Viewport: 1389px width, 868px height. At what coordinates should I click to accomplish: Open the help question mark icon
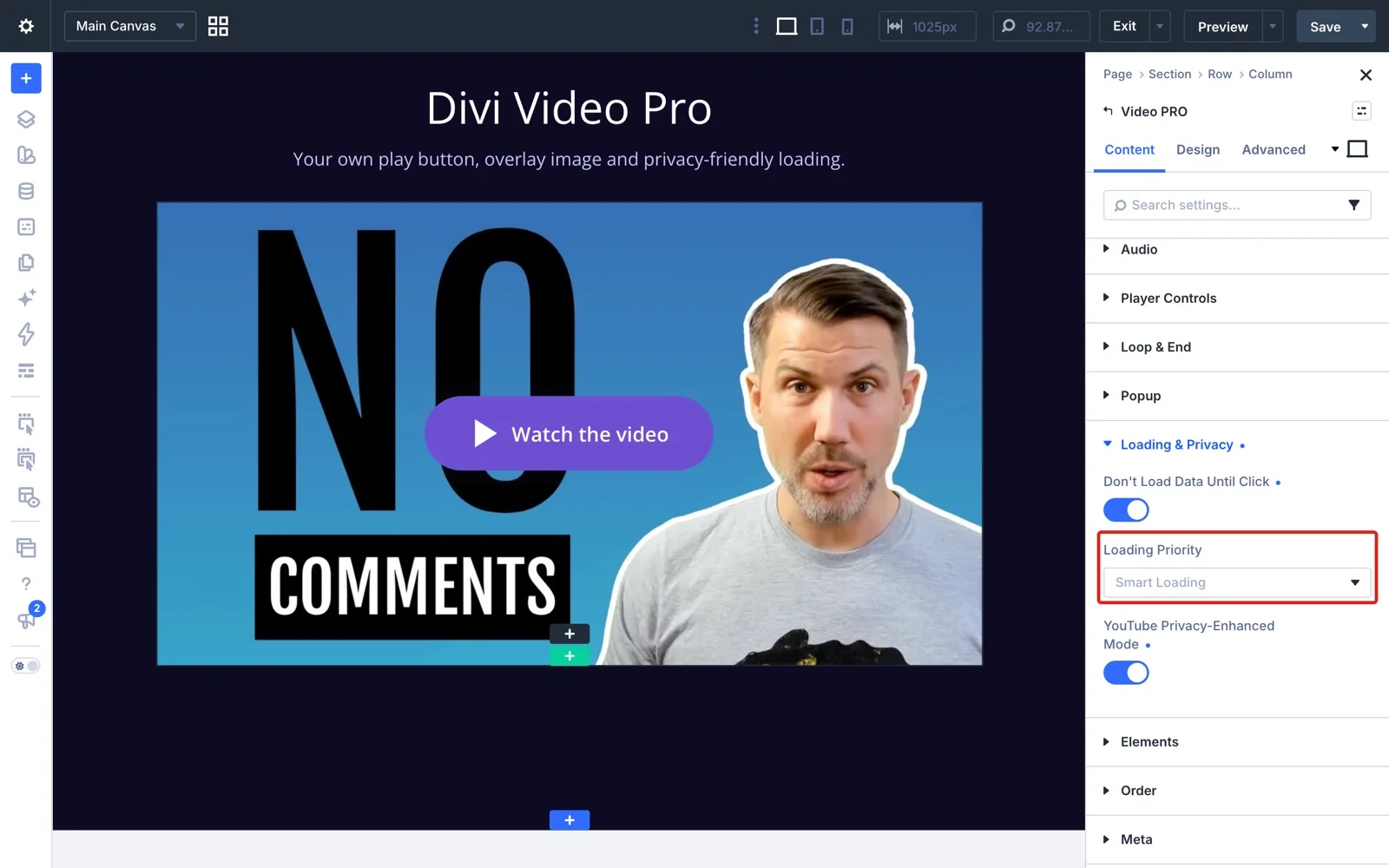tap(26, 583)
